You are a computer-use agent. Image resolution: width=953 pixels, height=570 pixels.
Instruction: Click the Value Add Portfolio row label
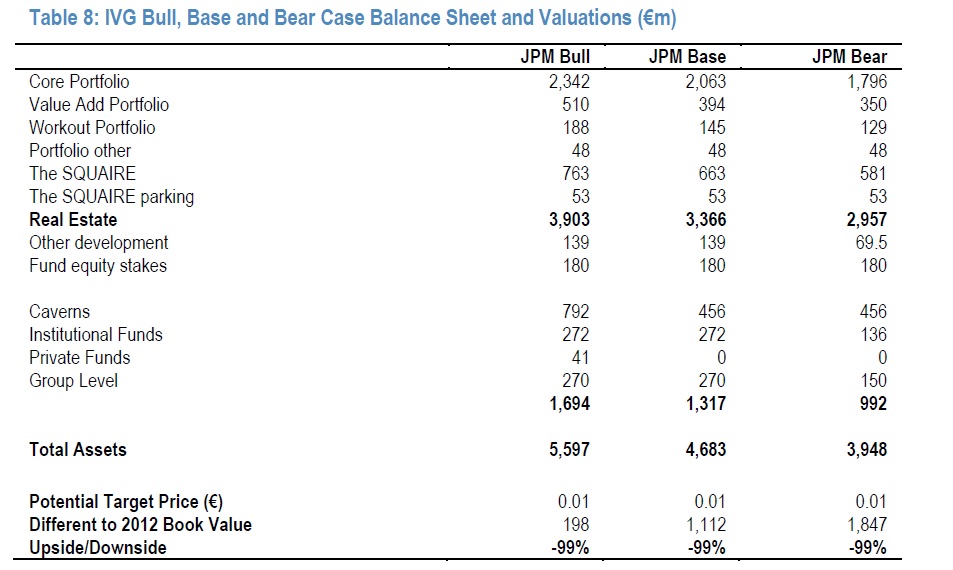tap(99, 105)
